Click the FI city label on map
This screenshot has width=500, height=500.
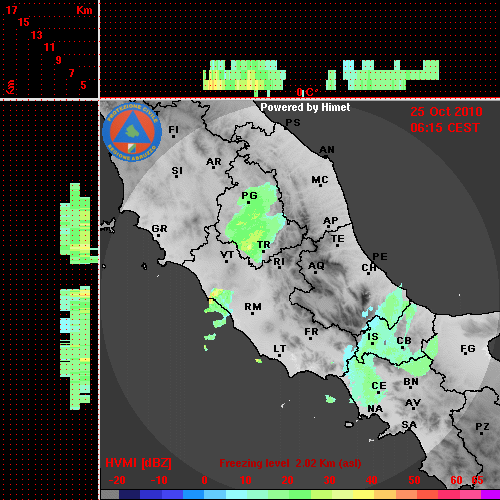[x=173, y=130]
